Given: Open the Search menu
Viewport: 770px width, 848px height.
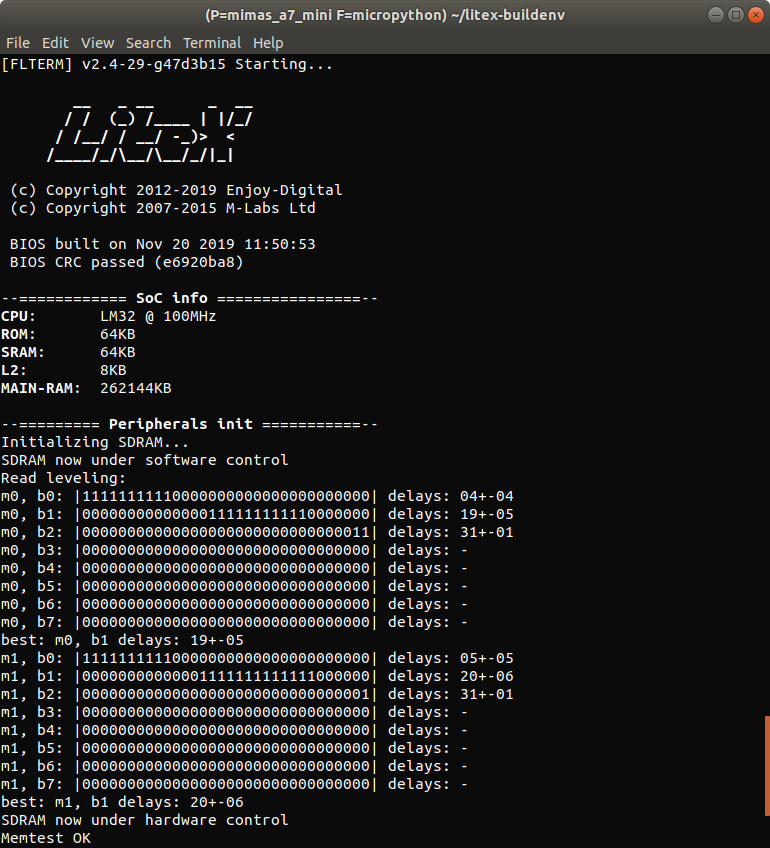Looking at the screenshot, I should [148, 43].
